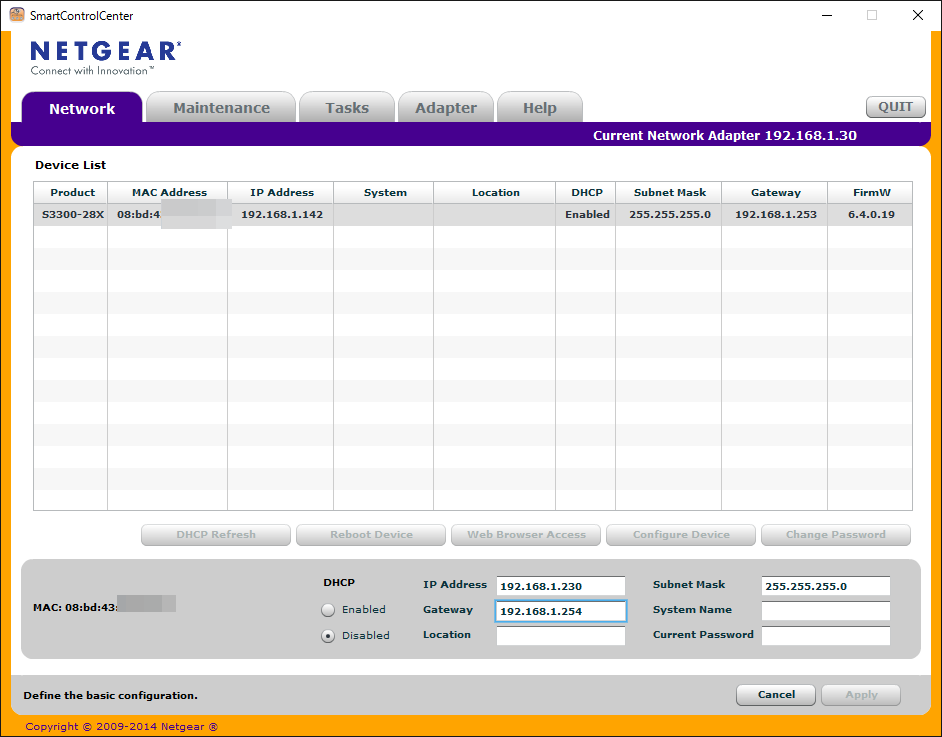Focus the Current Password input field

[826, 635]
